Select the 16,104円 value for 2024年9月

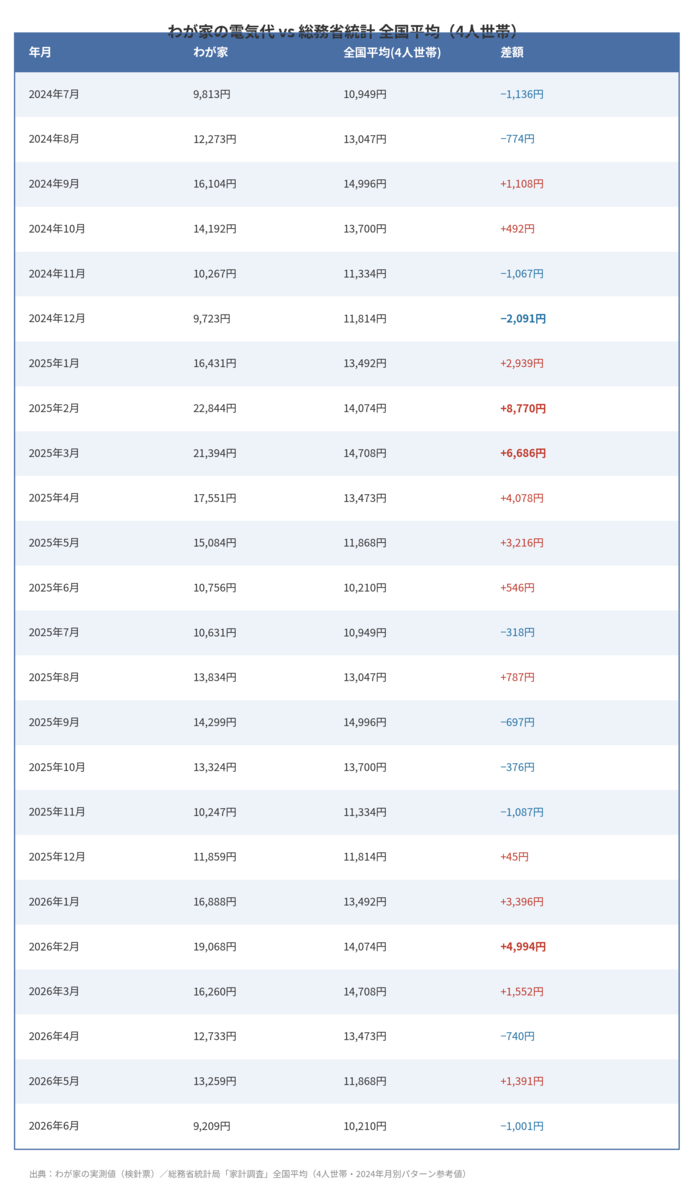point(215,184)
